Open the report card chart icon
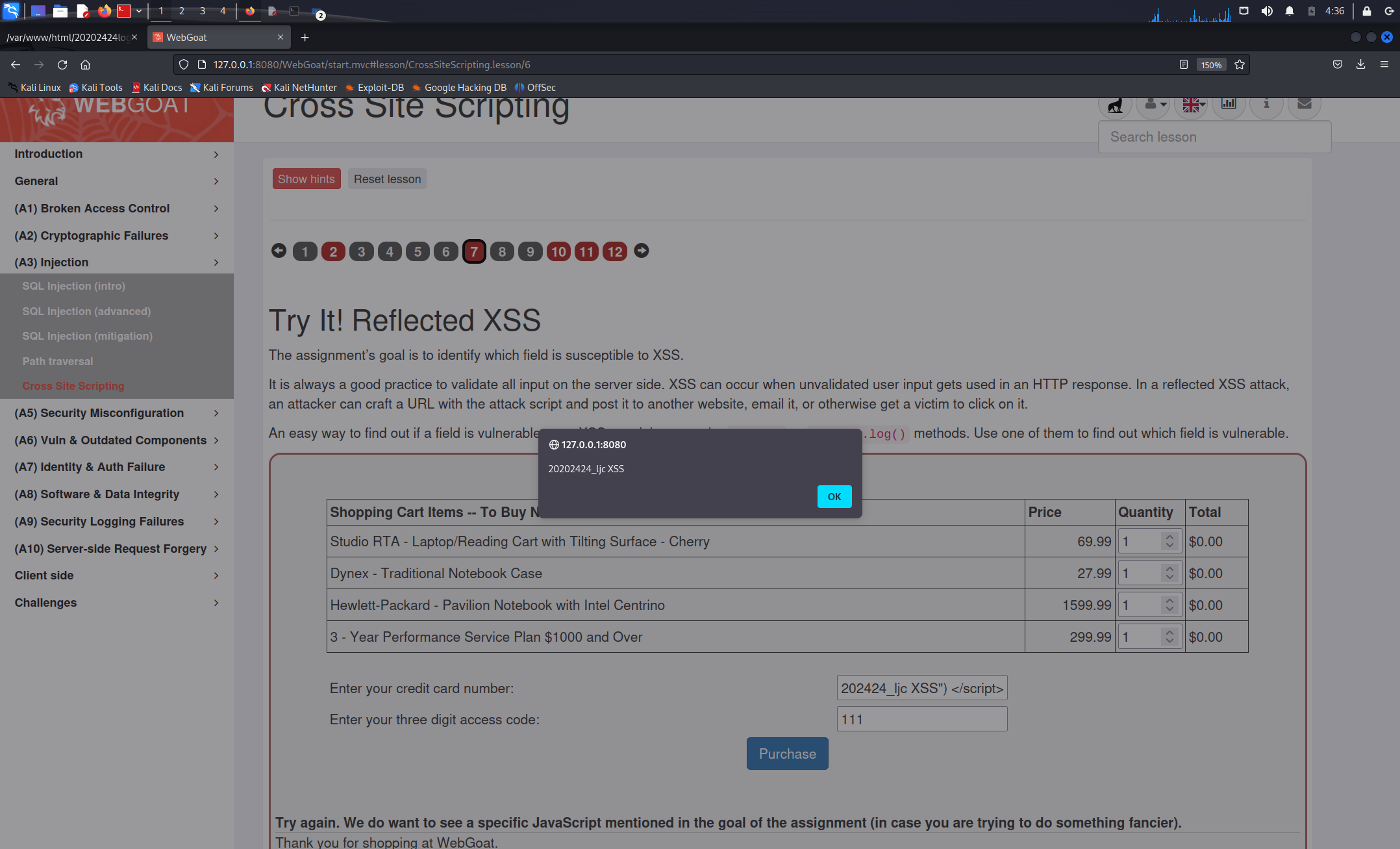1400x849 pixels. click(x=1229, y=104)
